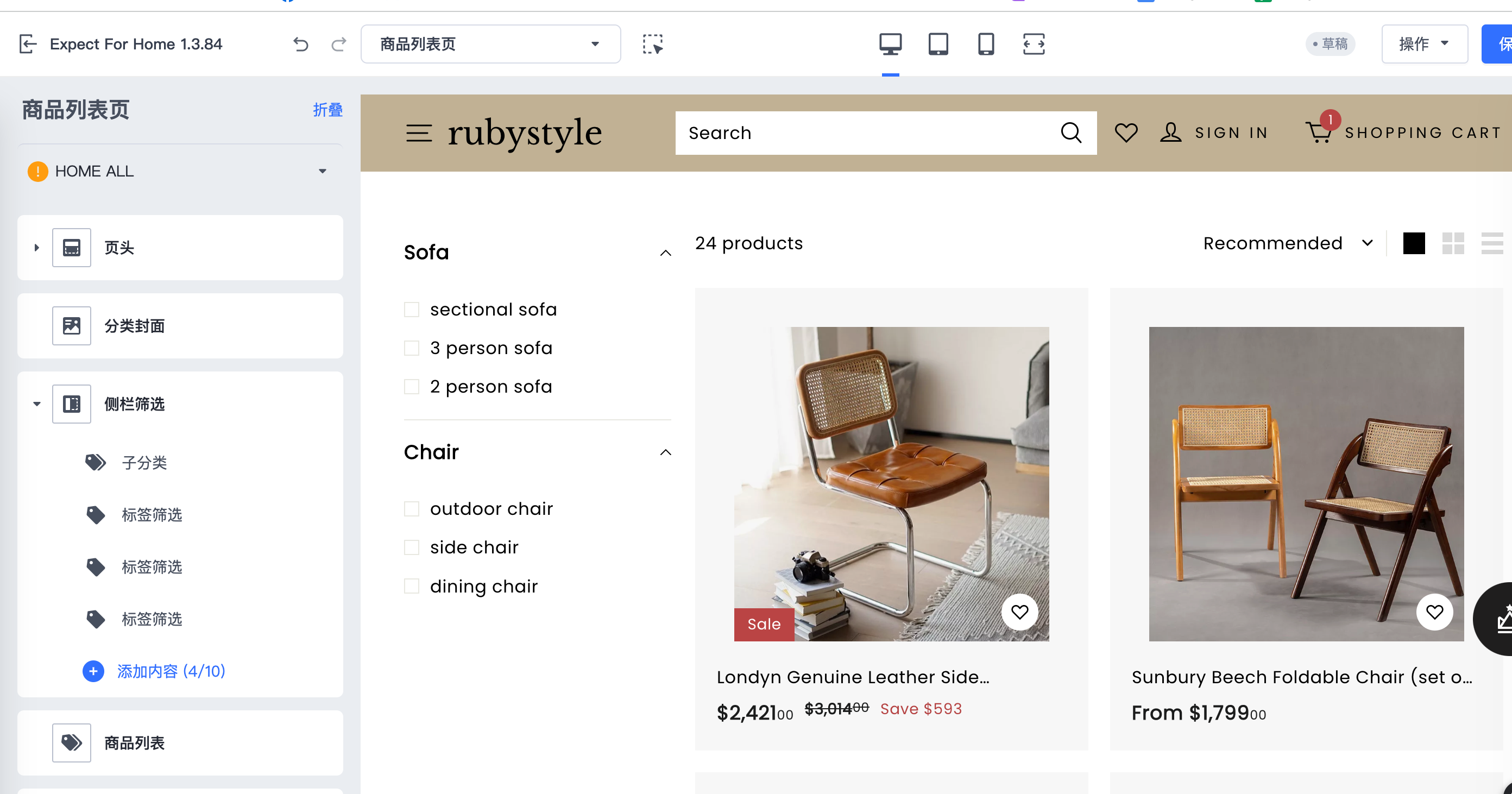Open the 商品列表页 page selector dropdown
The image size is (1512, 794).
pyautogui.click(x=490, y=44)
